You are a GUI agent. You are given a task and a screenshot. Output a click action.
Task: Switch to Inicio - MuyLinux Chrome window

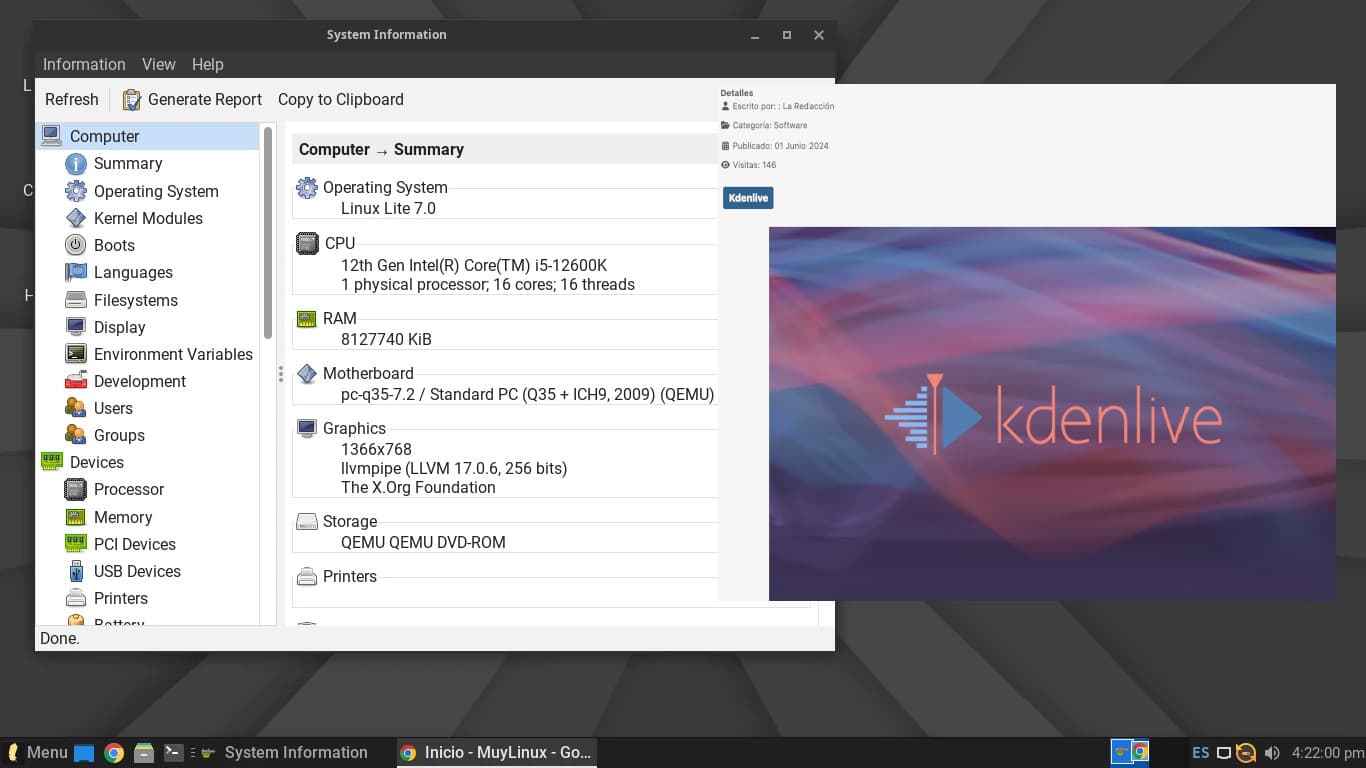point(496,752)
